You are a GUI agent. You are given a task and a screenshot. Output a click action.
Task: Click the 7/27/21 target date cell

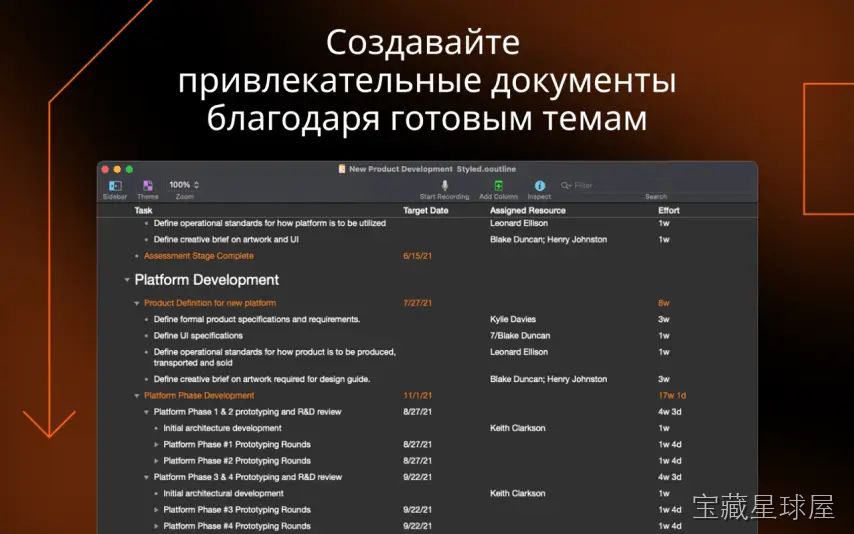coord(417,303)
